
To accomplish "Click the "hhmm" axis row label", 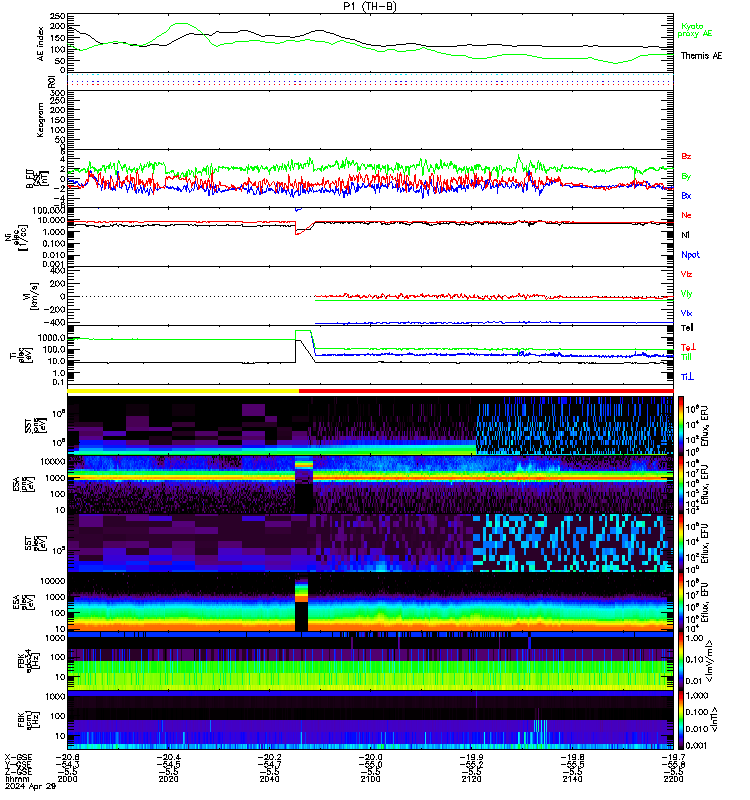I will click(17, 779).
